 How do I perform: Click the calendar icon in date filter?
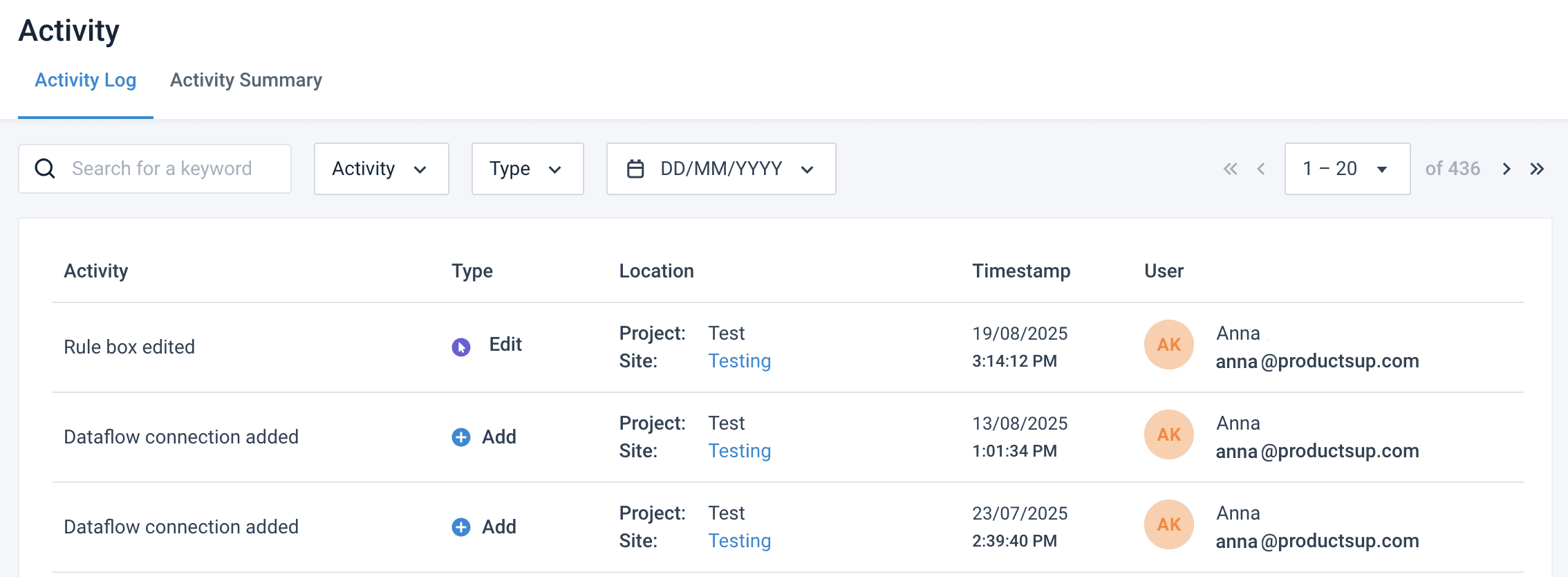pyautogui.click(x=635, y=169)
